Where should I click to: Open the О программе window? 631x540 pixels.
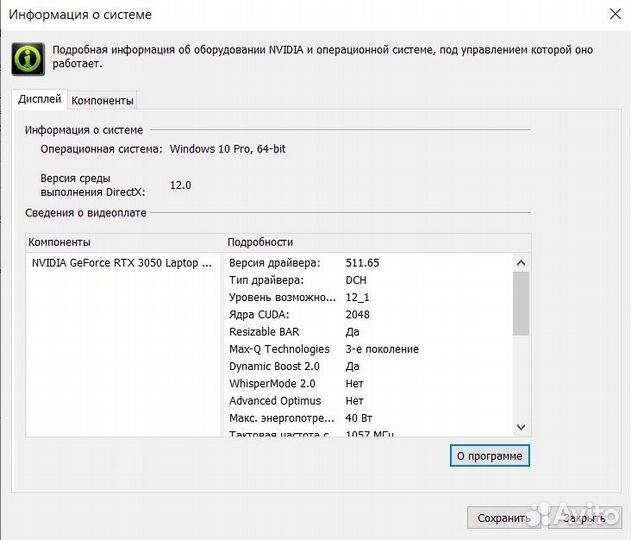[x=489, y=456]
